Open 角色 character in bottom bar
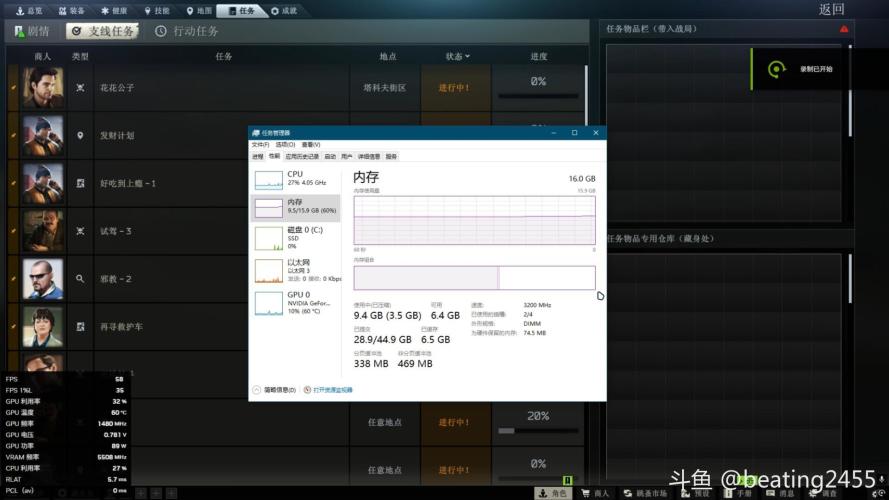The image size is (889, 500). click(553, 494)
